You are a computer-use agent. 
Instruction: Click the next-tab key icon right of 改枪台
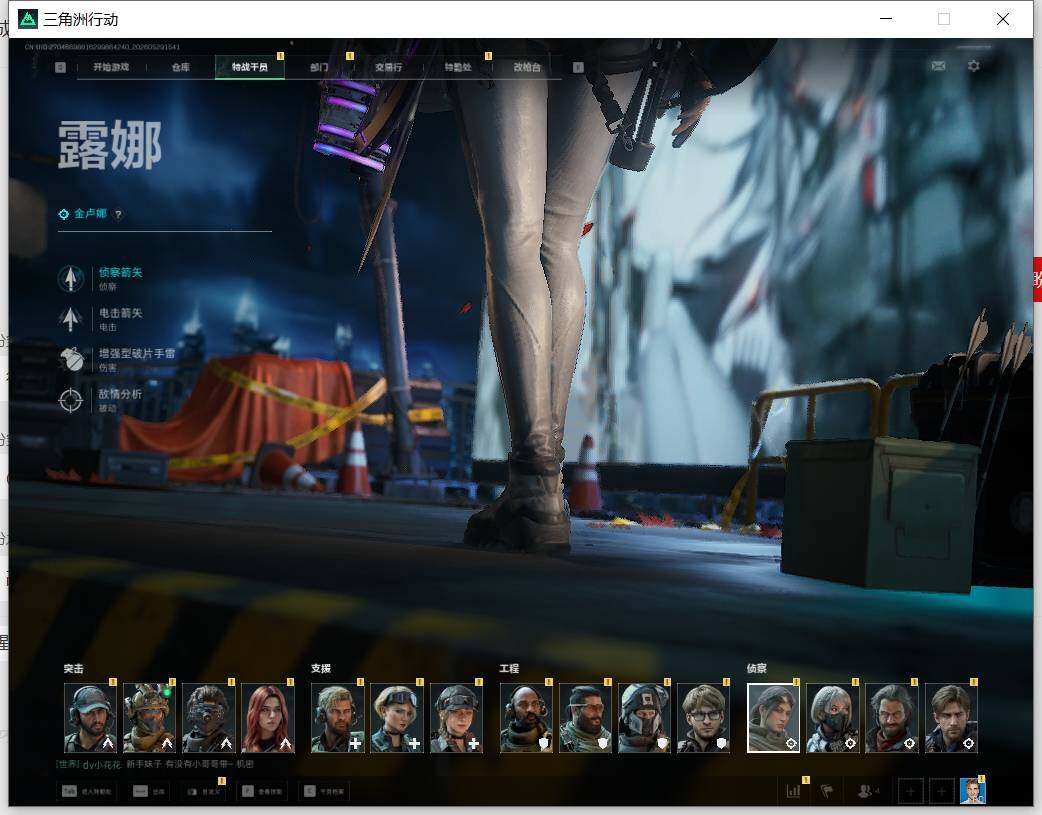[578, 67]
